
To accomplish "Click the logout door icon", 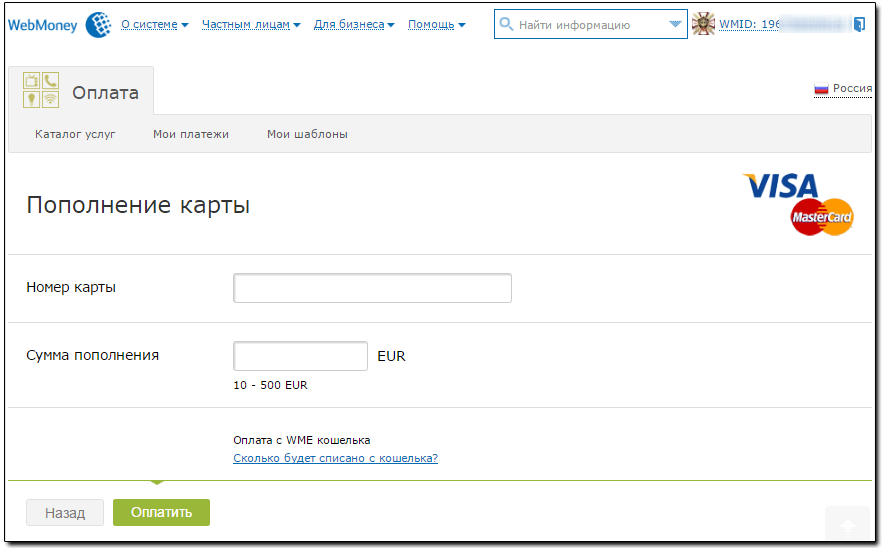I will click(859, 24).
